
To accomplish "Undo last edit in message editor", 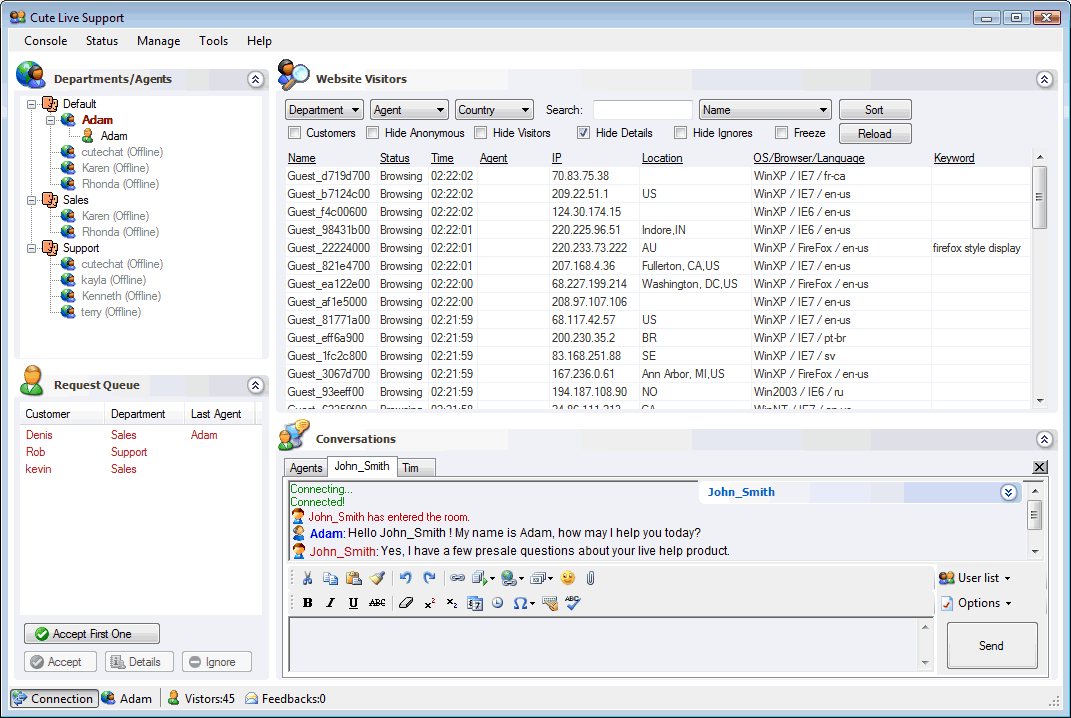I will pyautogui.click(x=406, y=578).
